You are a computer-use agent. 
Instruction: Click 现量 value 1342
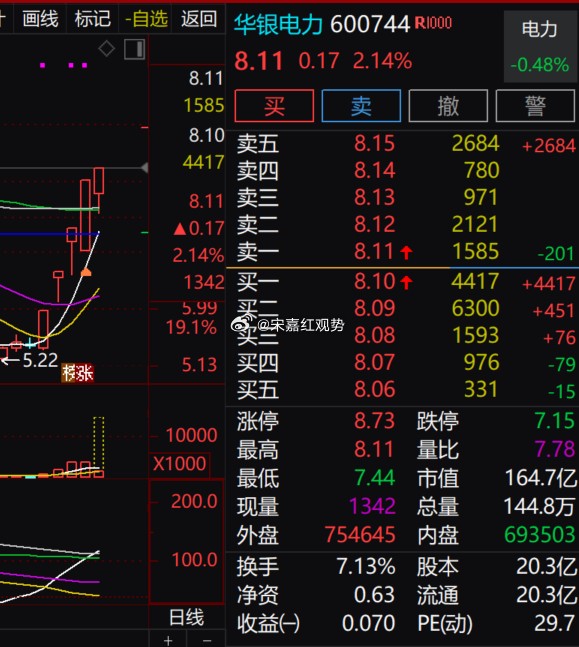click(372, 506)
